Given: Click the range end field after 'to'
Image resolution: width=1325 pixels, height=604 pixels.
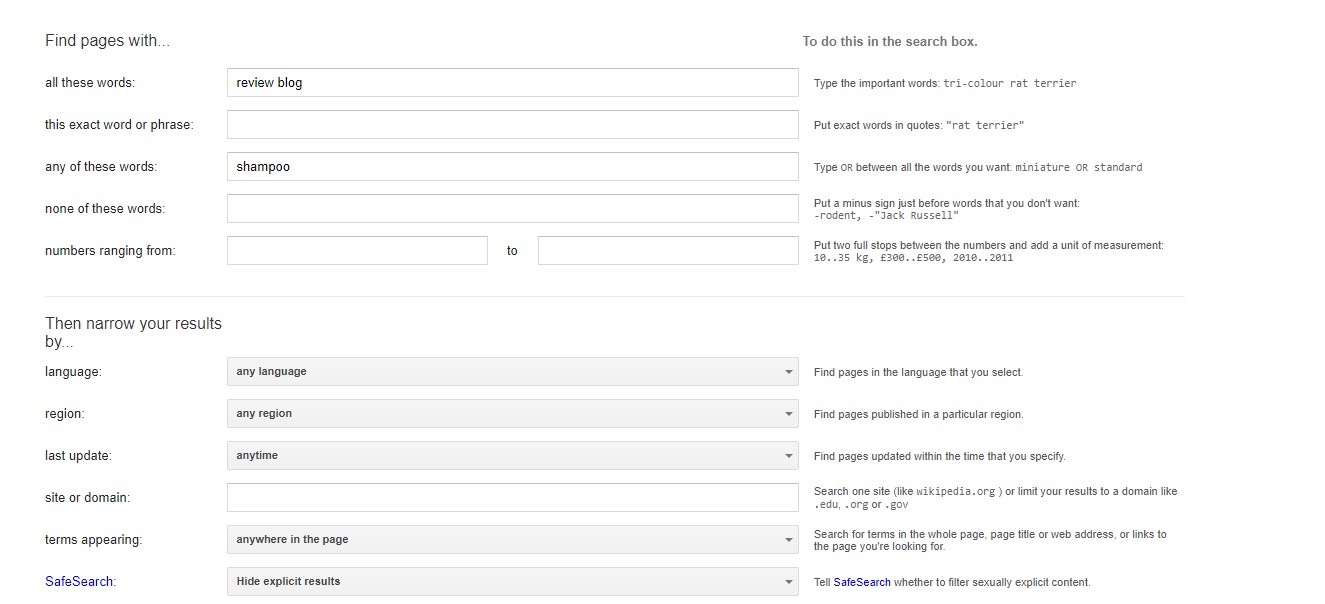Looking at the screenshot, I should (x=668, y=251).
